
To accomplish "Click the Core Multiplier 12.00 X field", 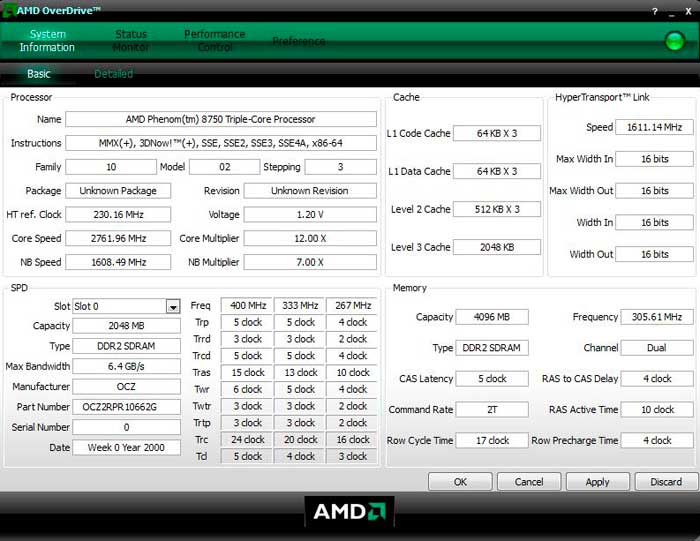I will coord(310,238).
